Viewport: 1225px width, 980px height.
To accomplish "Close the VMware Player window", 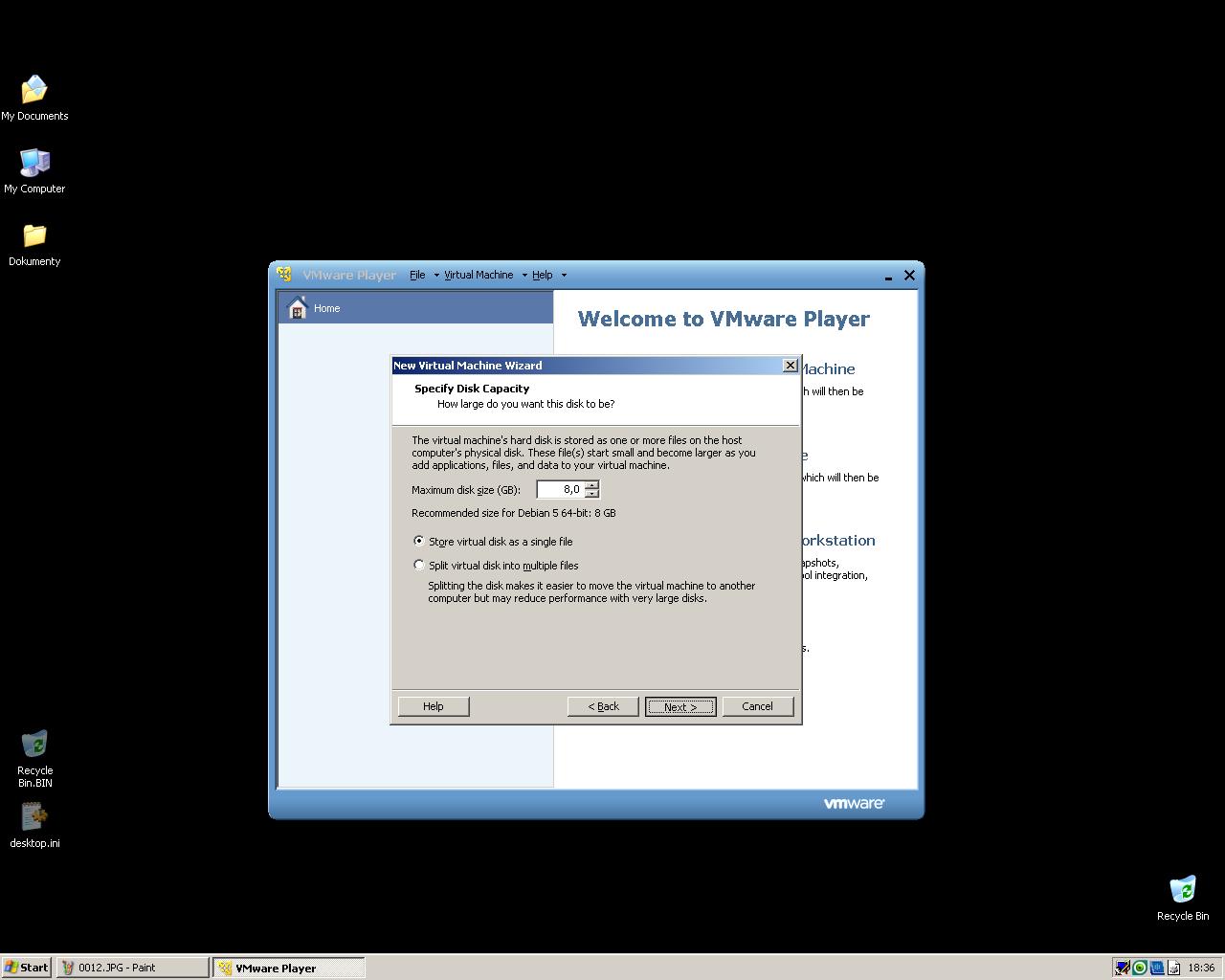I will (909, 276).
